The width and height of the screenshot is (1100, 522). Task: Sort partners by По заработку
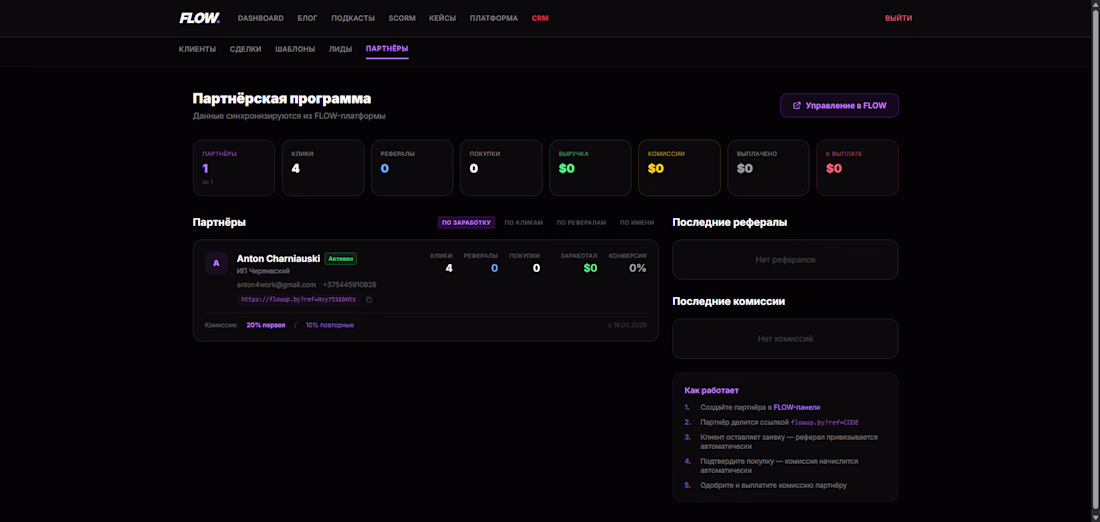(467, 222)
